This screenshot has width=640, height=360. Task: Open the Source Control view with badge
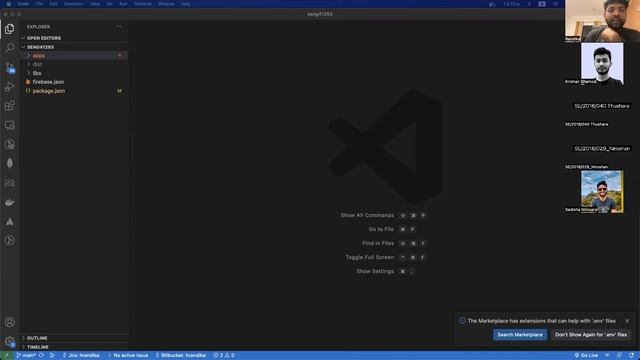tap(9, 67)
